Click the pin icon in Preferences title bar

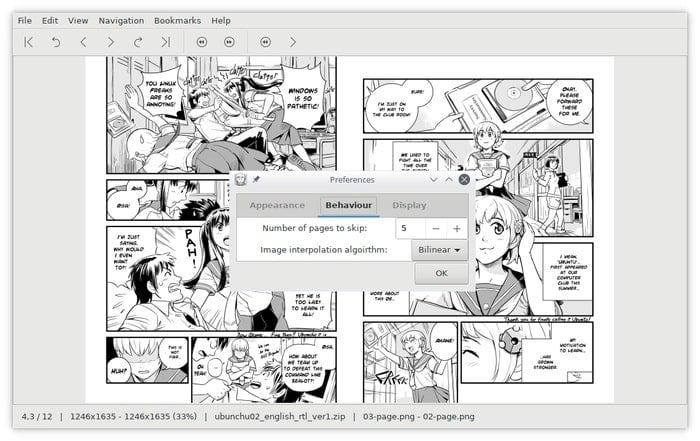pyautogui.click(x=256, y=179)
